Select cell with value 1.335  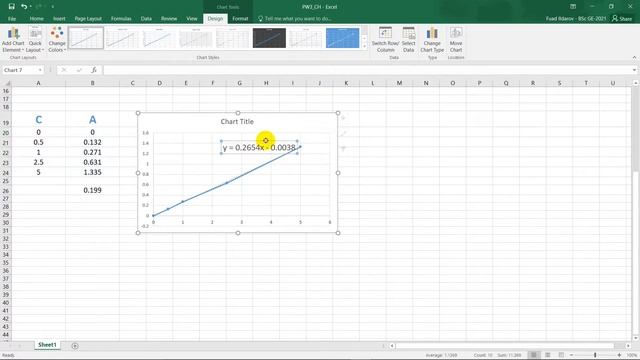pos(92,172)
